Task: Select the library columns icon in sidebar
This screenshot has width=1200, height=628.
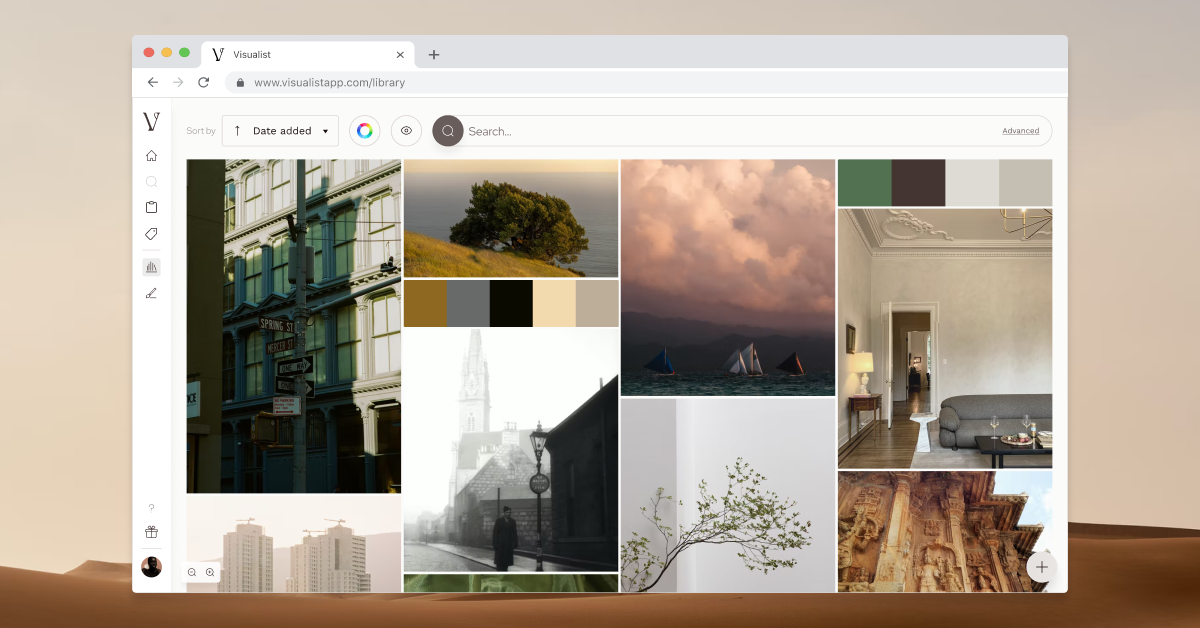Action: coord(151,267)
